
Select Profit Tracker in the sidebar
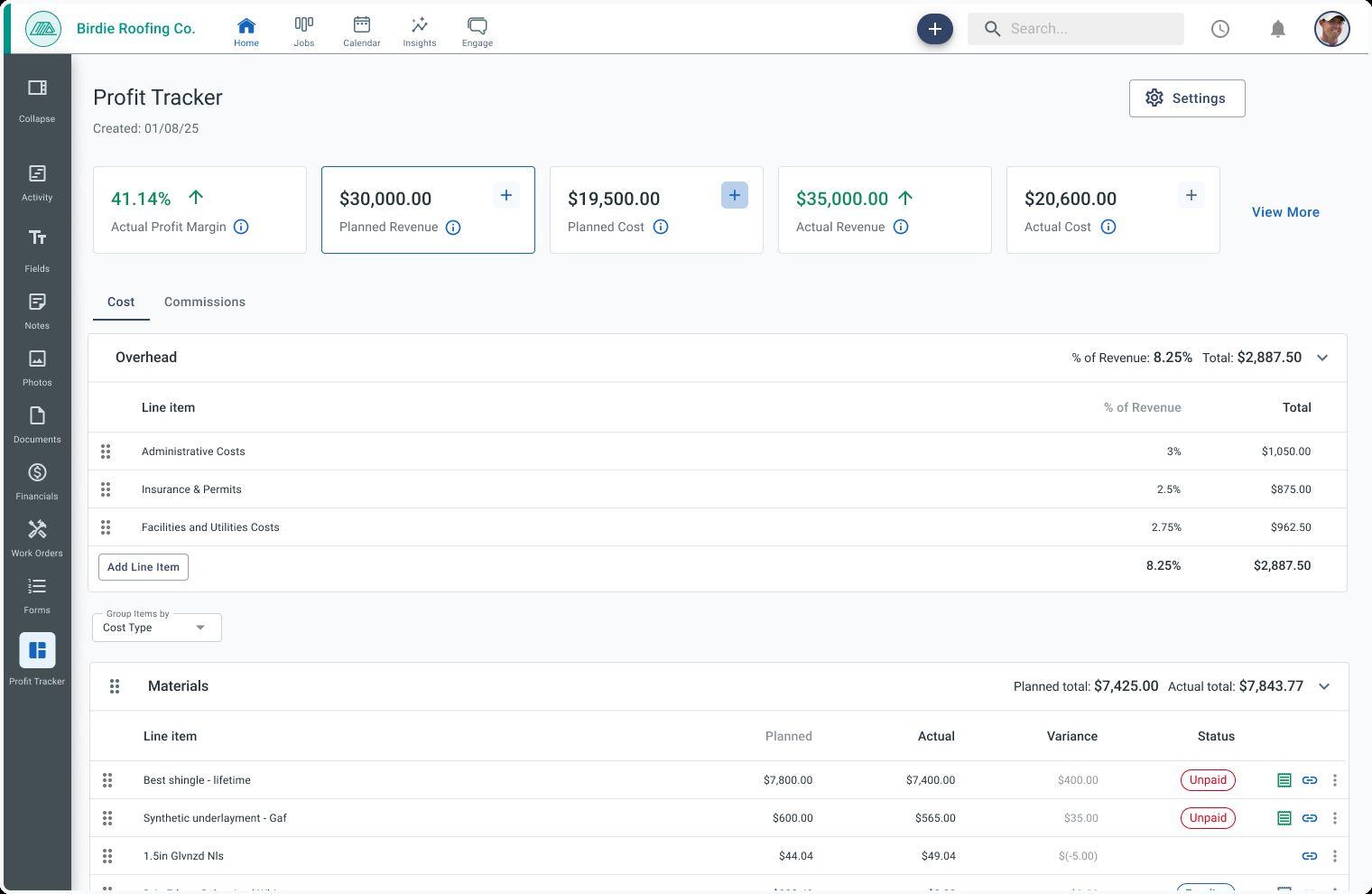click(x=37, y=659)
